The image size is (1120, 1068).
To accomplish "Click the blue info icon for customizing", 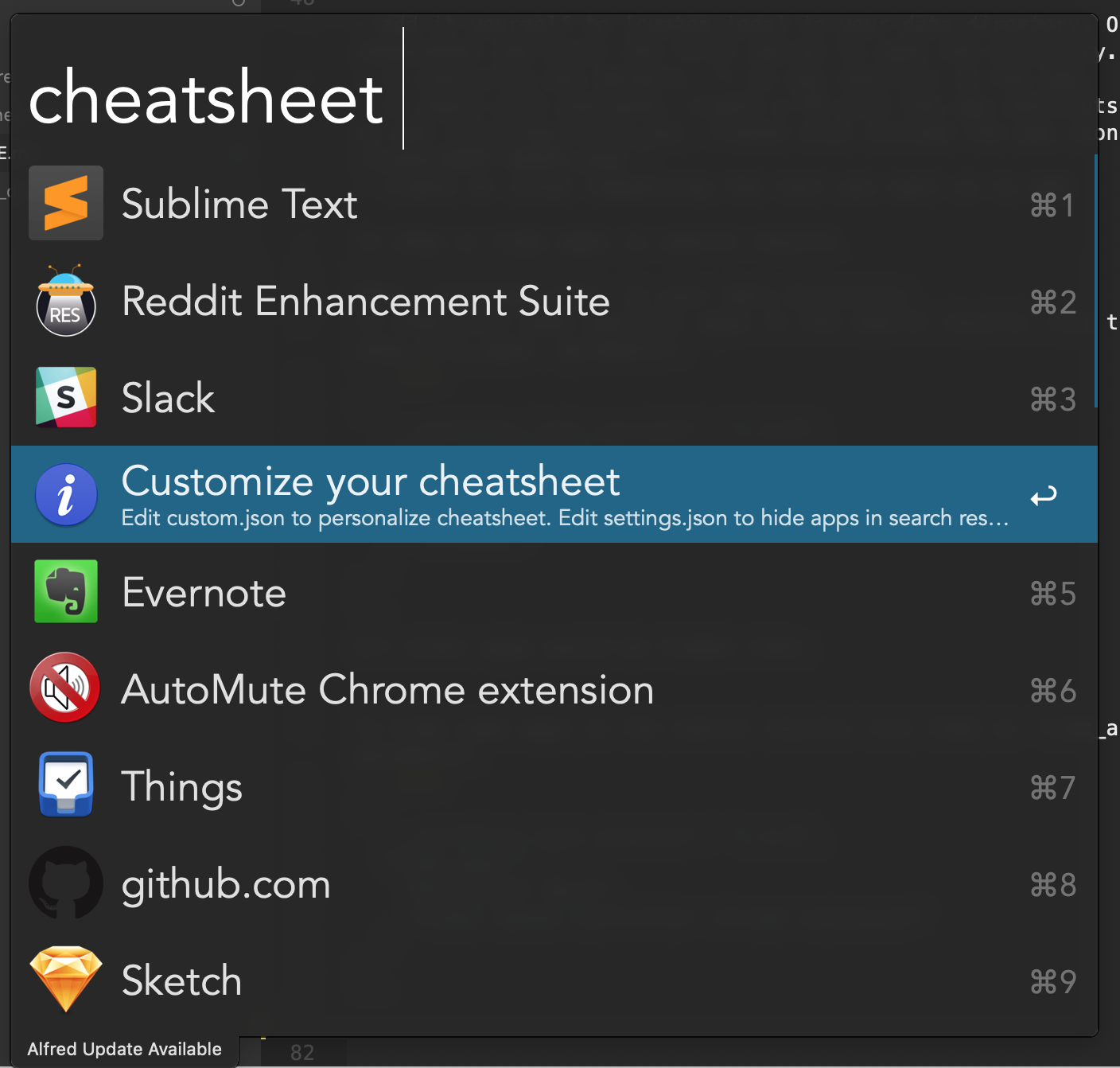I will point(66,494).
